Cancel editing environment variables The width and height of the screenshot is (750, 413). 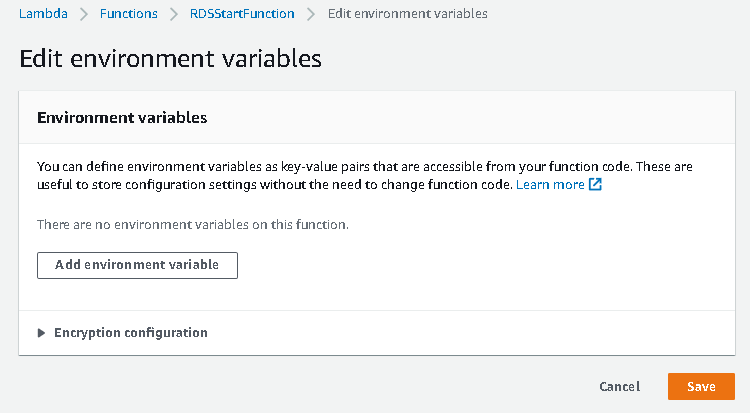(x=619, y=387)
